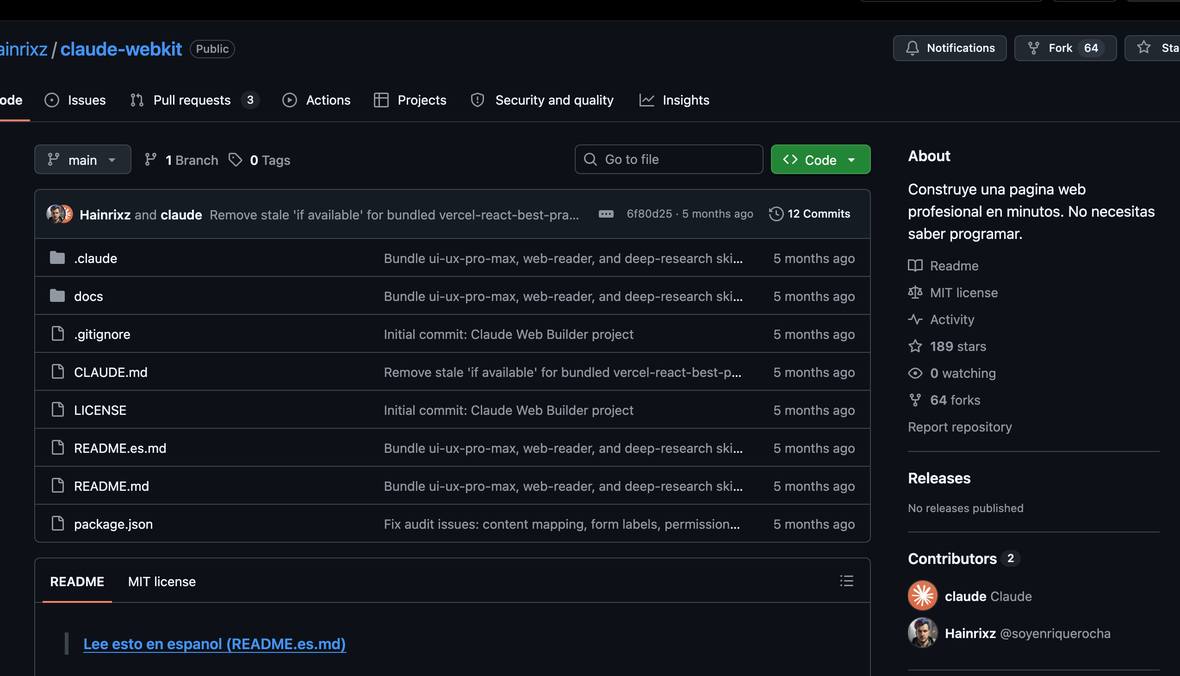Click the Notifications bell icon
The width and height of the screenshot is (1180, 676).
pyautogui.click(x=912, y=48)
